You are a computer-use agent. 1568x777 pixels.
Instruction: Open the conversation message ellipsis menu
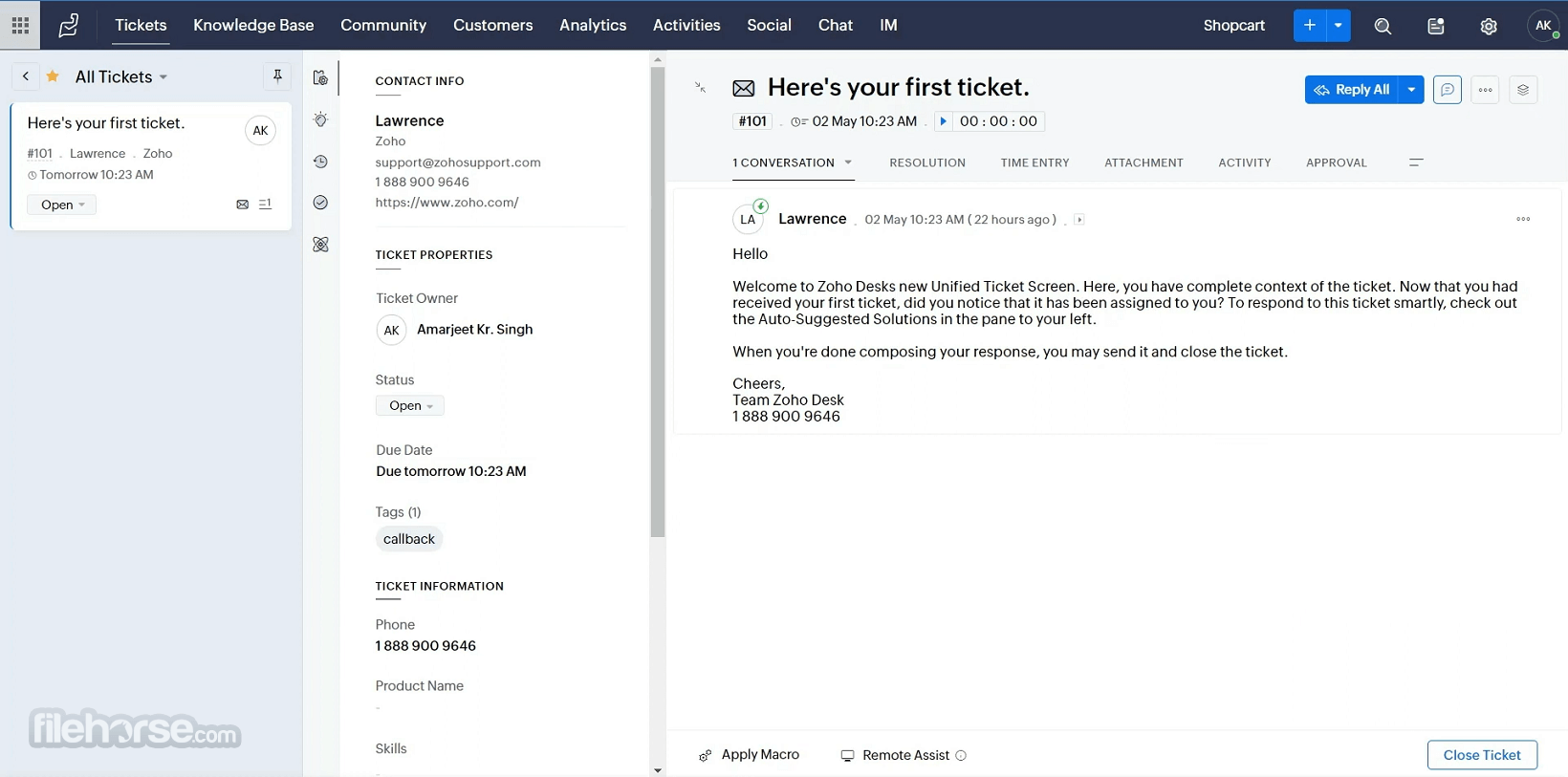coord(1523,219)
